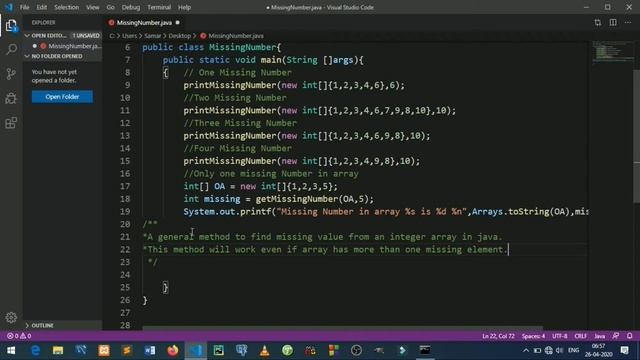Split the editor to the right
Image resolution: width=640 pixels, height=360 pixels.
click(613, 22)
